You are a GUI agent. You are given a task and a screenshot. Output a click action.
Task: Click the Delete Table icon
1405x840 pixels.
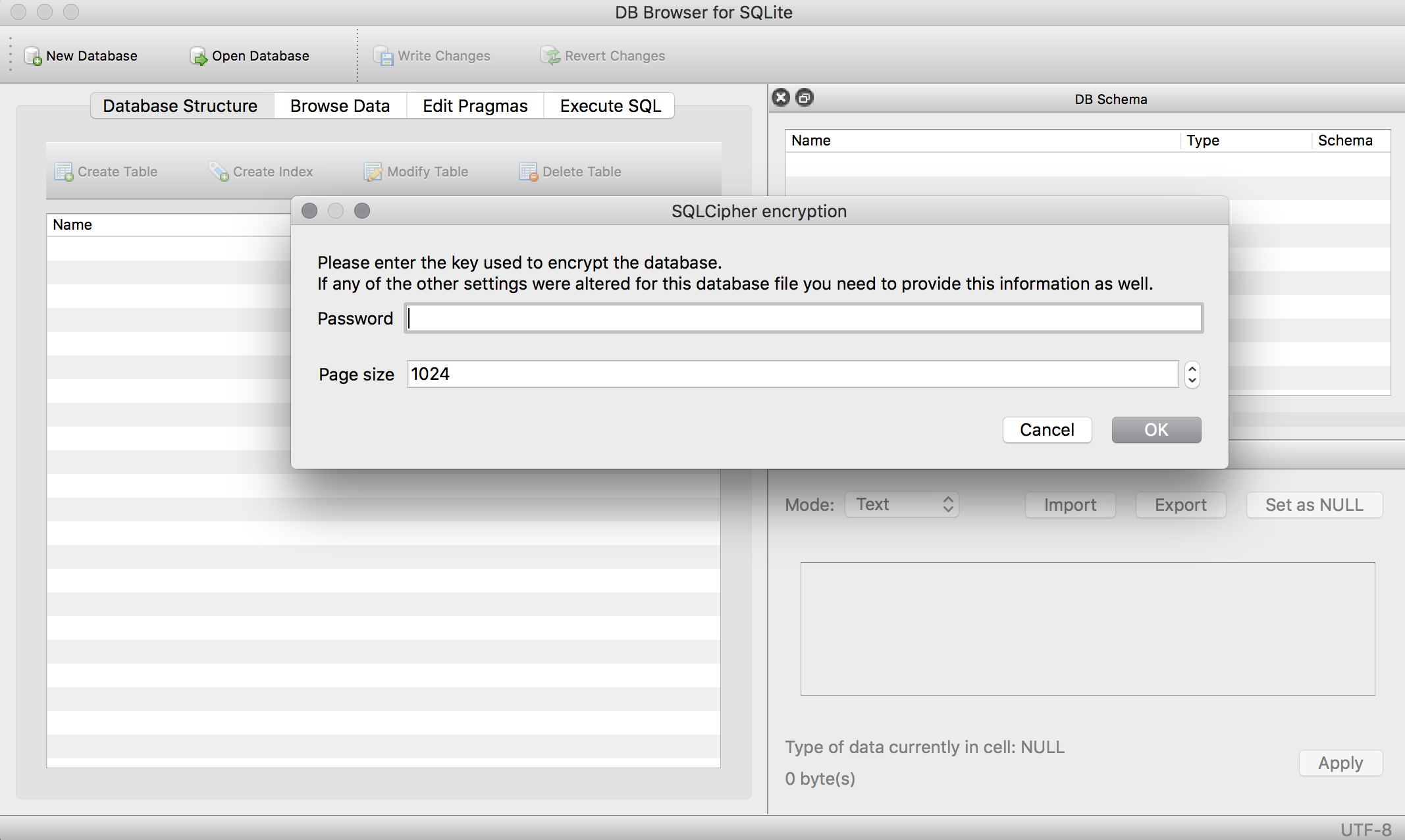[529, 172]
